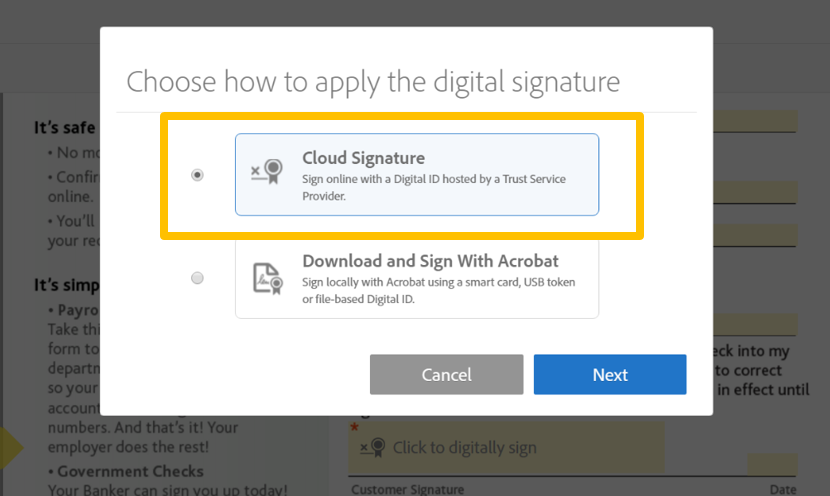
Task: Click the 'It's safe' heading on the form
Action: coord(65,128)
